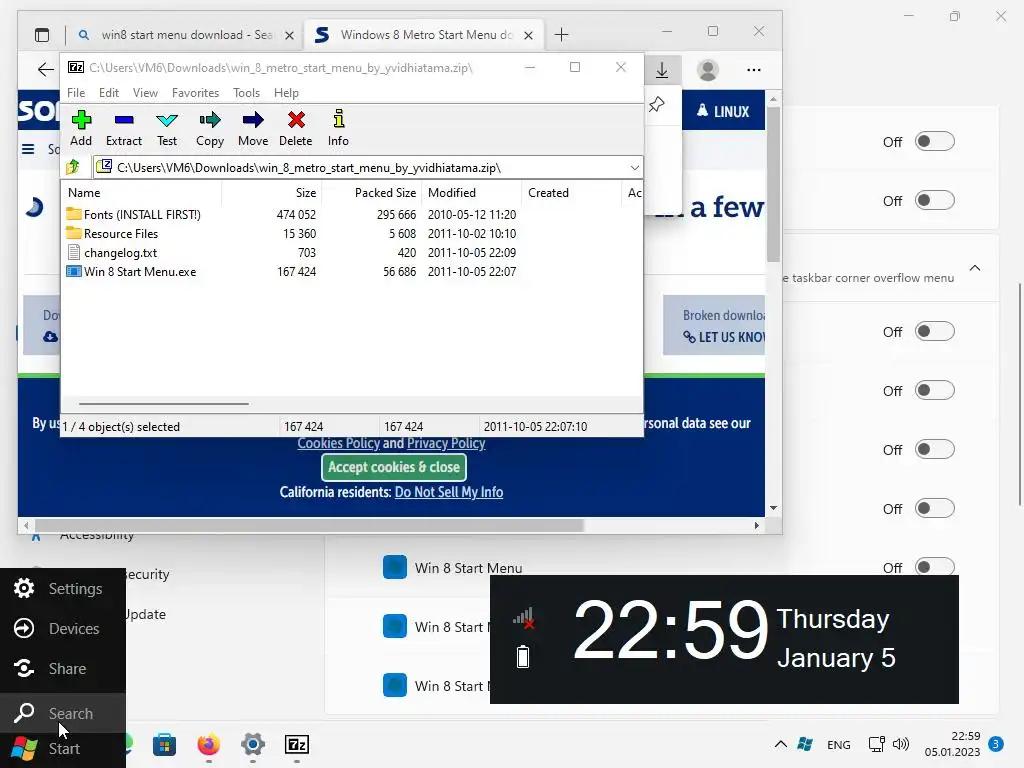Open the notification center badge showing 3
The height and width of the screenshot is (768, 1024).
click(996, 744)
